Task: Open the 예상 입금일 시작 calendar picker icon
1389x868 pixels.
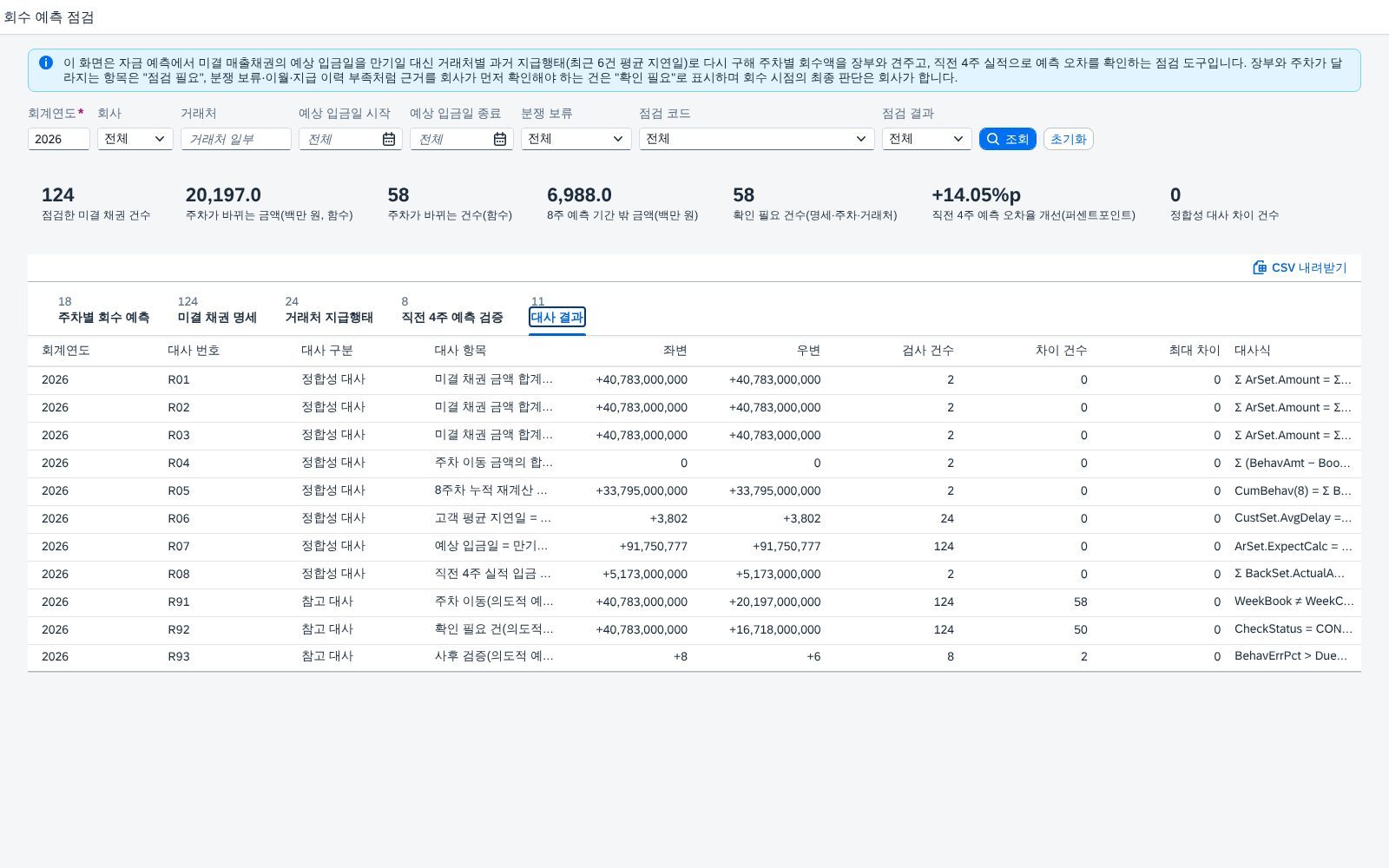Action: [x=389, y=139]
